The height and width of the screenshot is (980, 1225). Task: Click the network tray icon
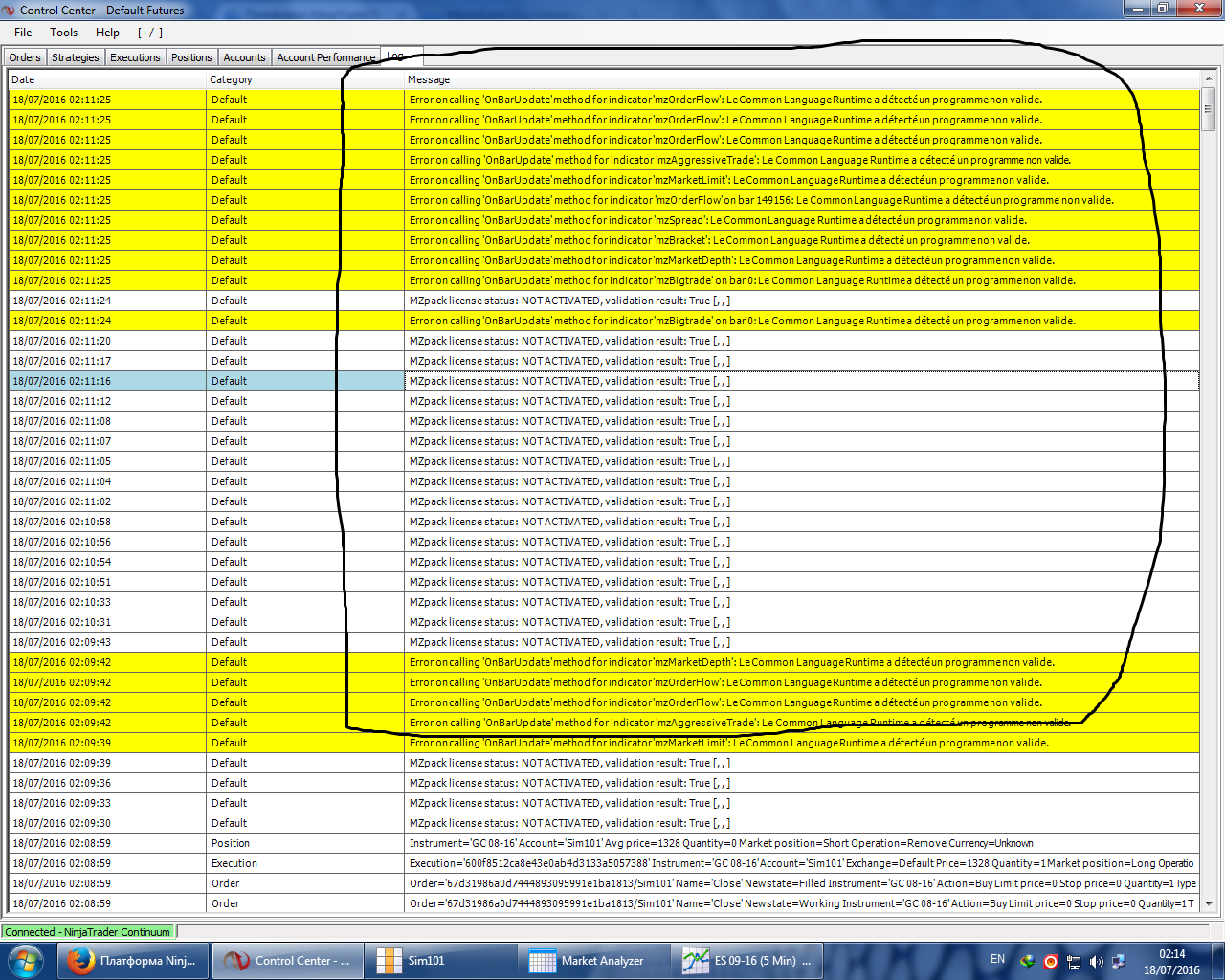click(1118, 961)
